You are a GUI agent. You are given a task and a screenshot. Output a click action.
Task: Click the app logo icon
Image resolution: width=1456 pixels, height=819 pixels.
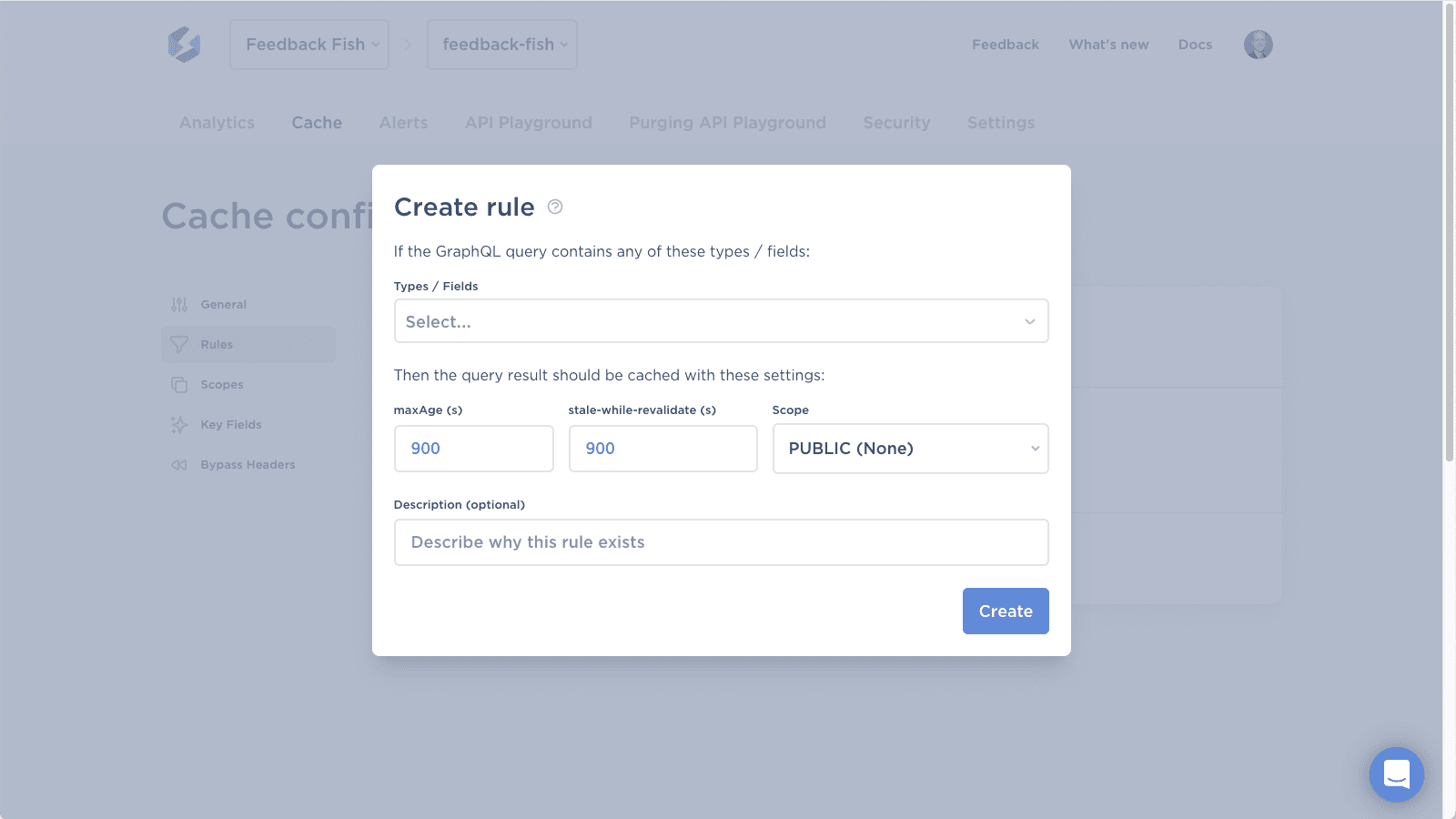184,45
